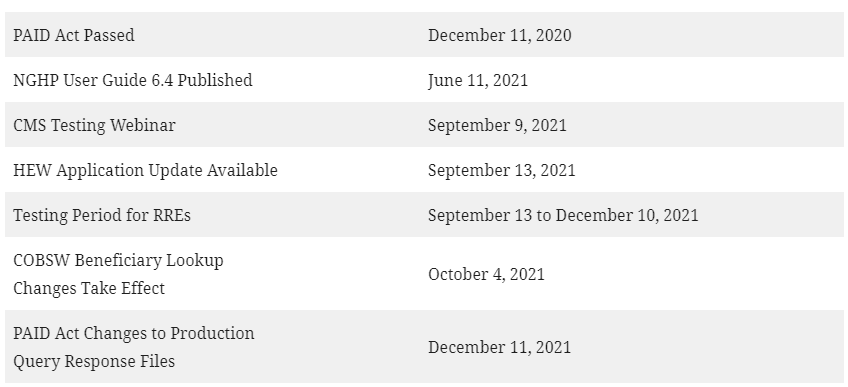Select the June 11, 2021 date
This screenshot has height=387, width=848.
click(x=478, y=81)
